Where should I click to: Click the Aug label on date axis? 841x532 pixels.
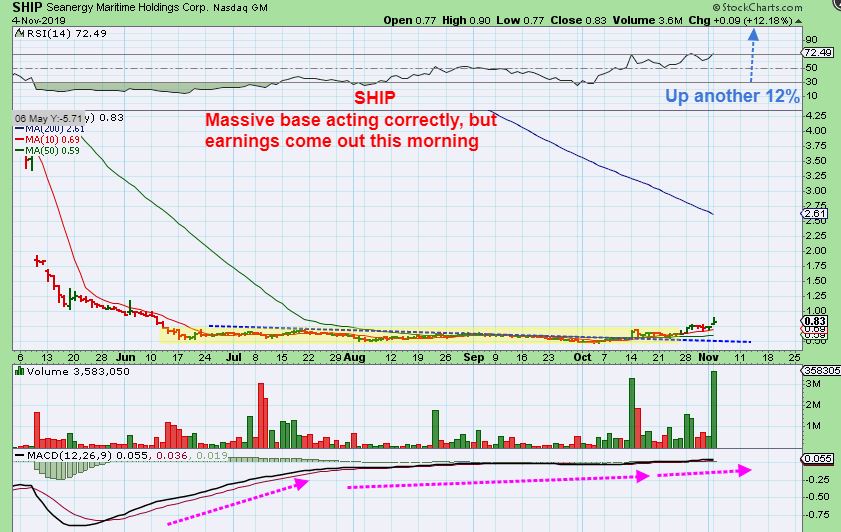coord(354,357)
